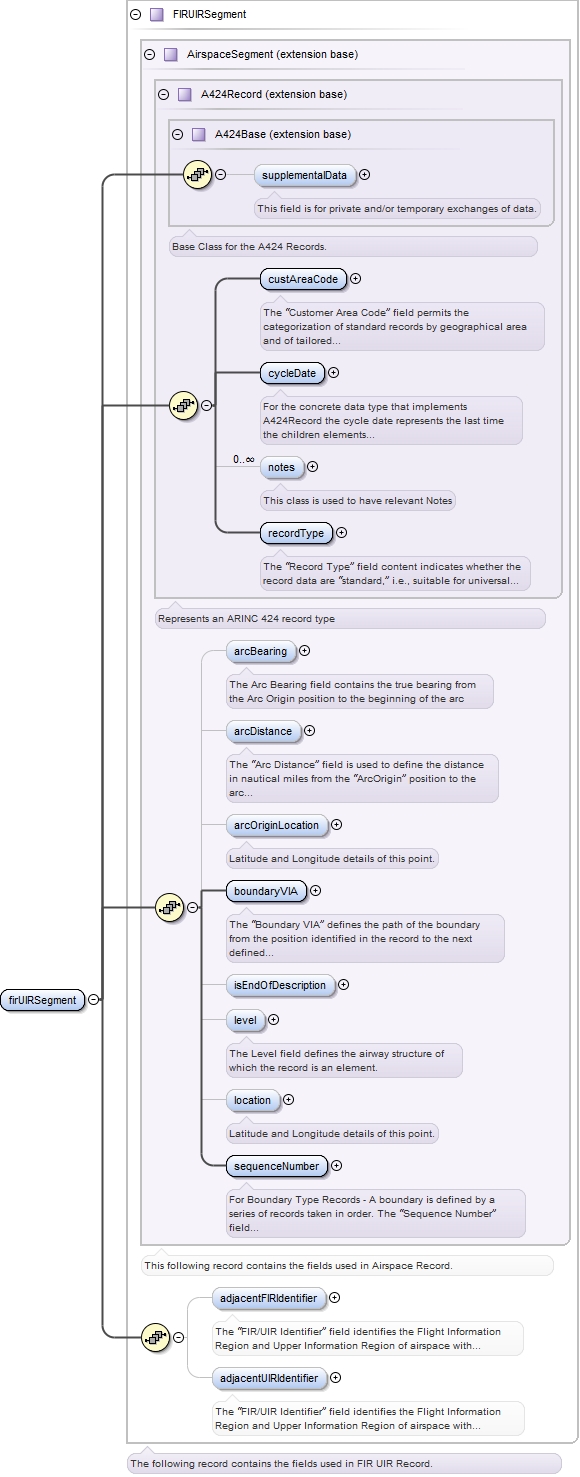Screen dimensions: 580x1477
Task: Expand the adjacentUIRIdentifier element
Action: click(x=335, y=1379)
